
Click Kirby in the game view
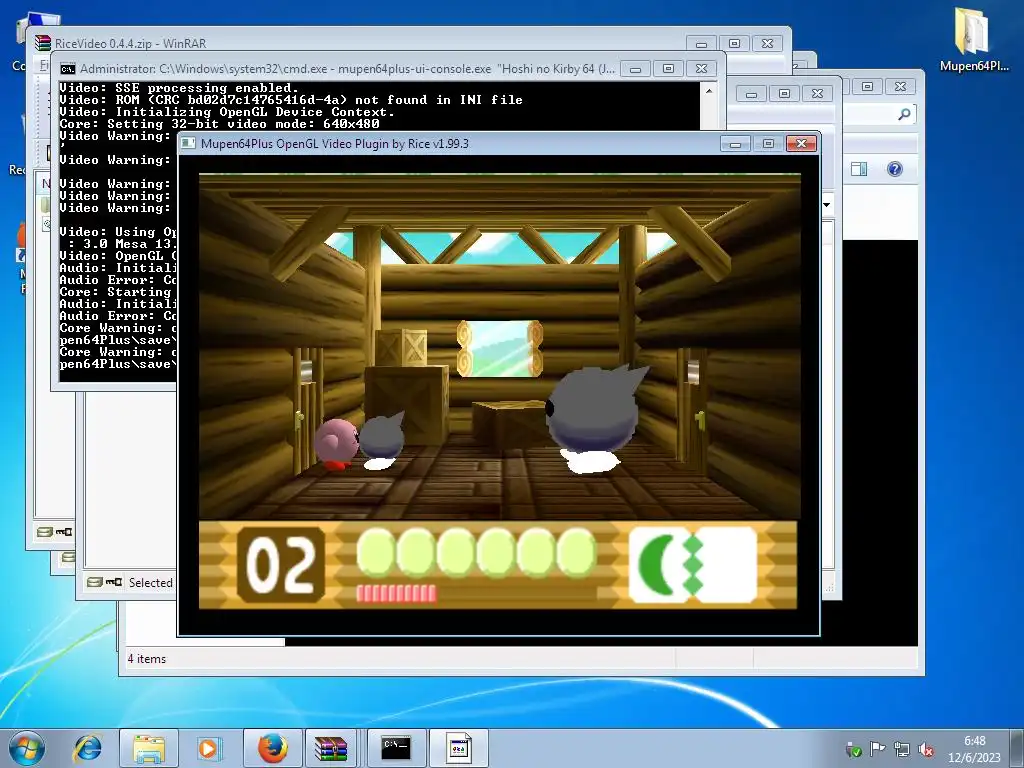(337, 443)
